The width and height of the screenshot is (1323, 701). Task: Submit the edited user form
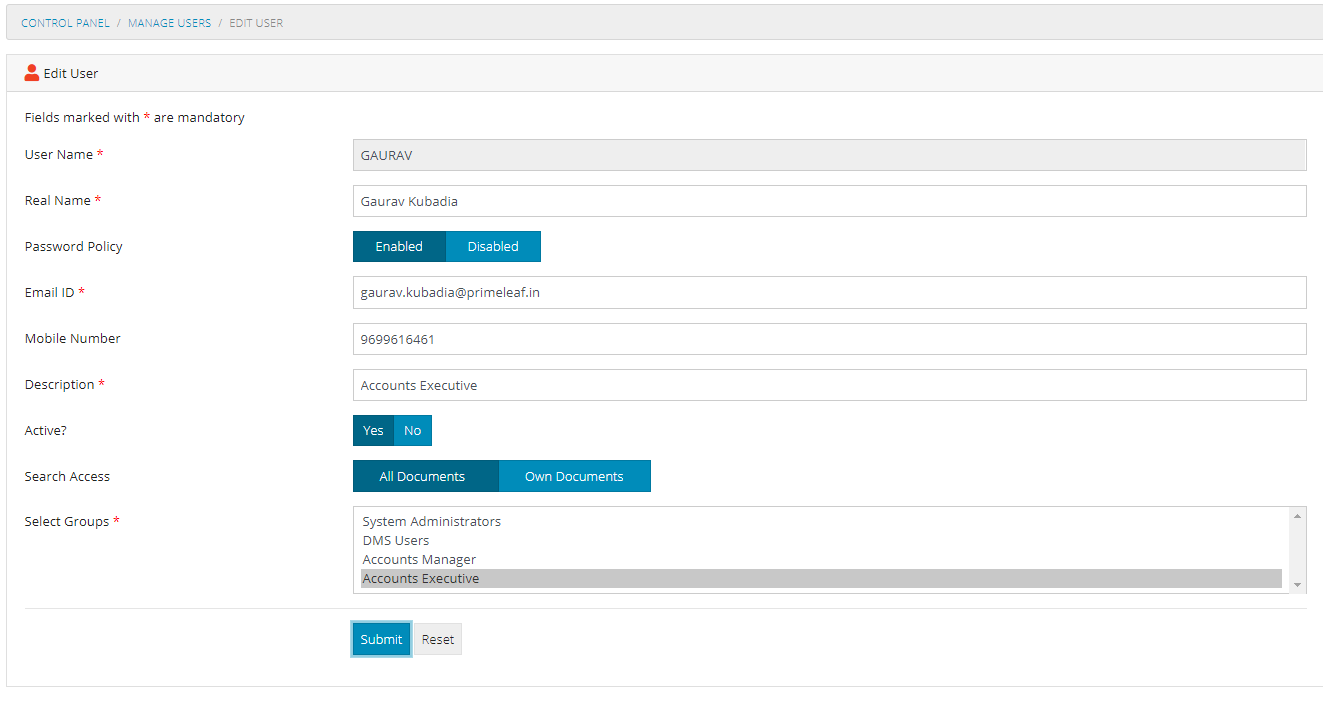(x=380, y=638)
